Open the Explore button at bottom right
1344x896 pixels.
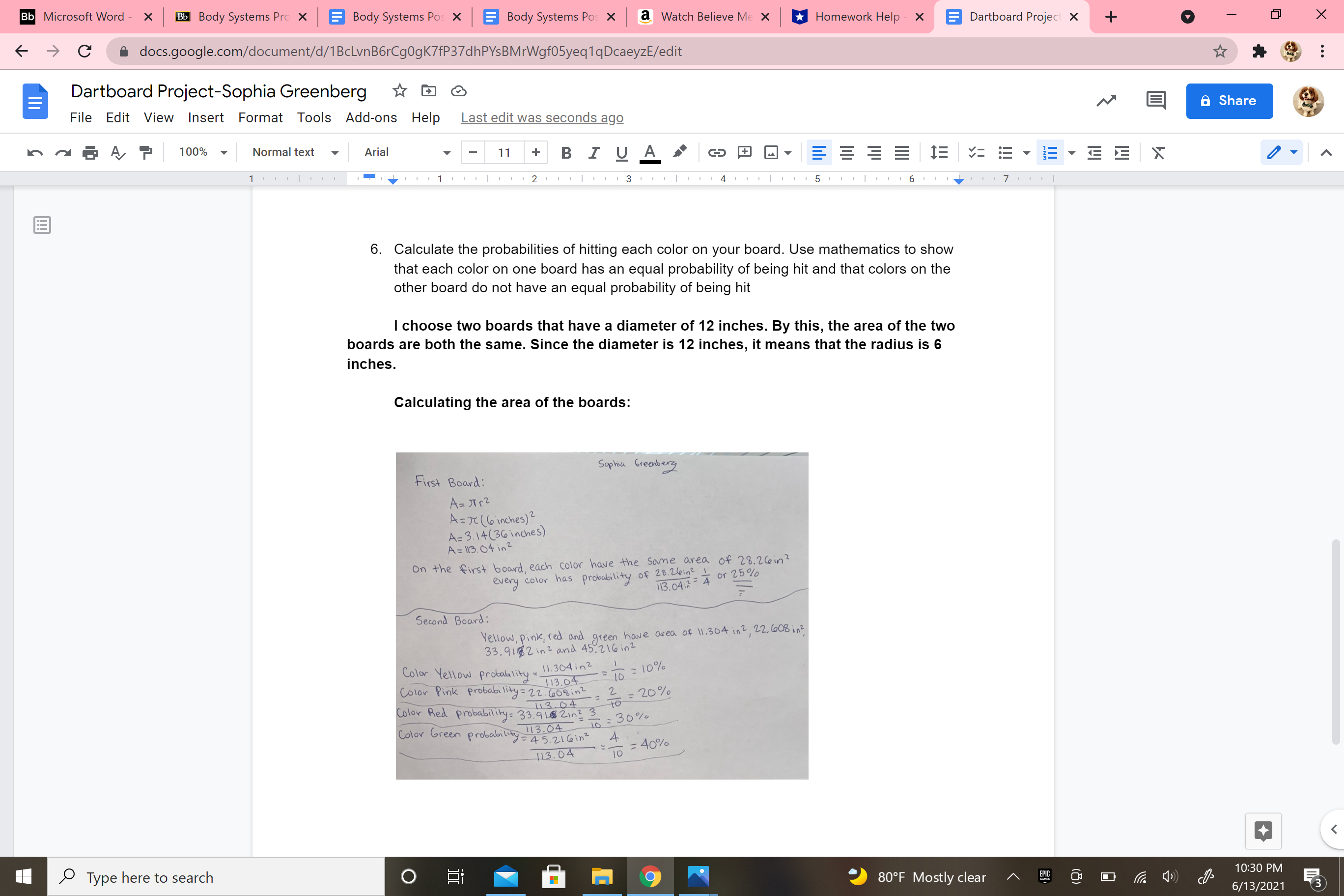pos(1263,830)
